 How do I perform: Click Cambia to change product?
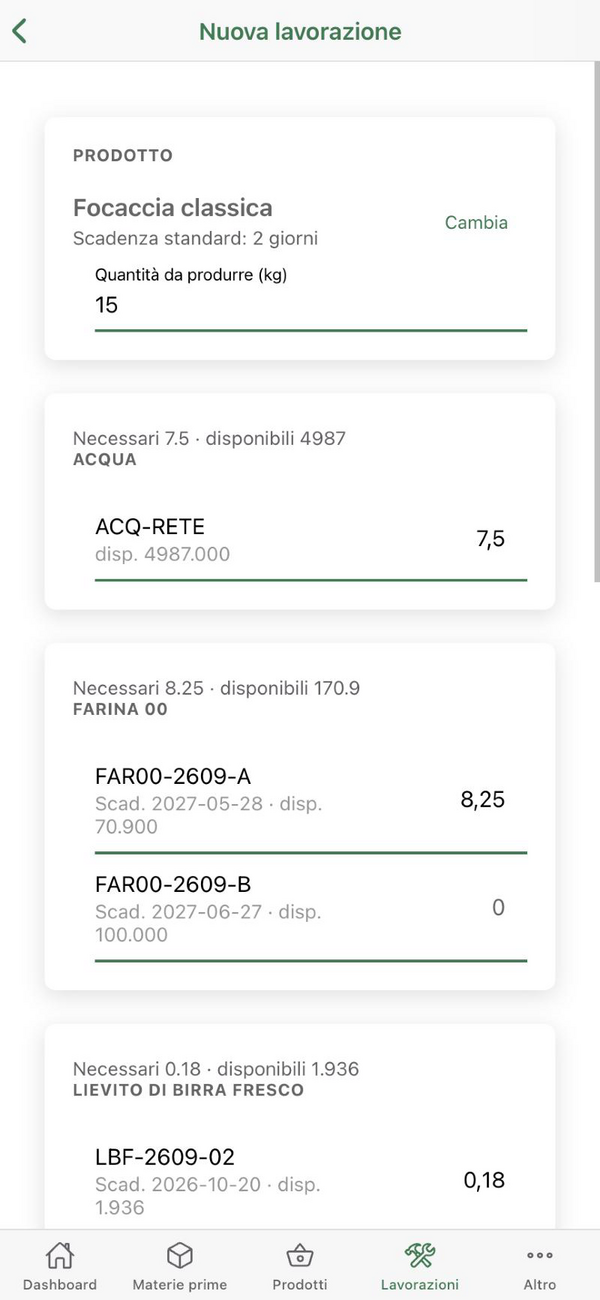[x=476, y=223]
